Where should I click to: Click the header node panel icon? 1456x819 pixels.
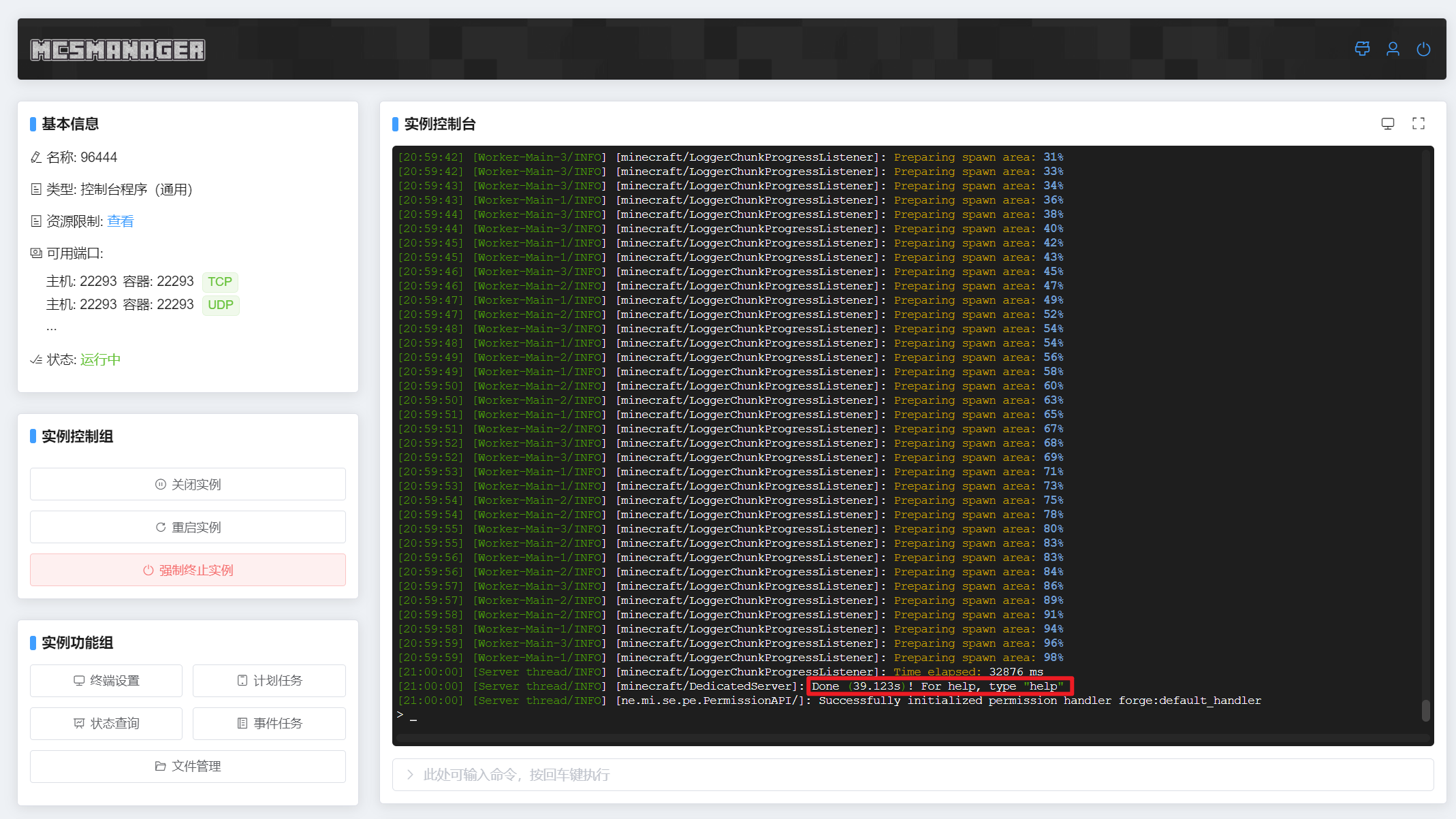pos(1362,49)
